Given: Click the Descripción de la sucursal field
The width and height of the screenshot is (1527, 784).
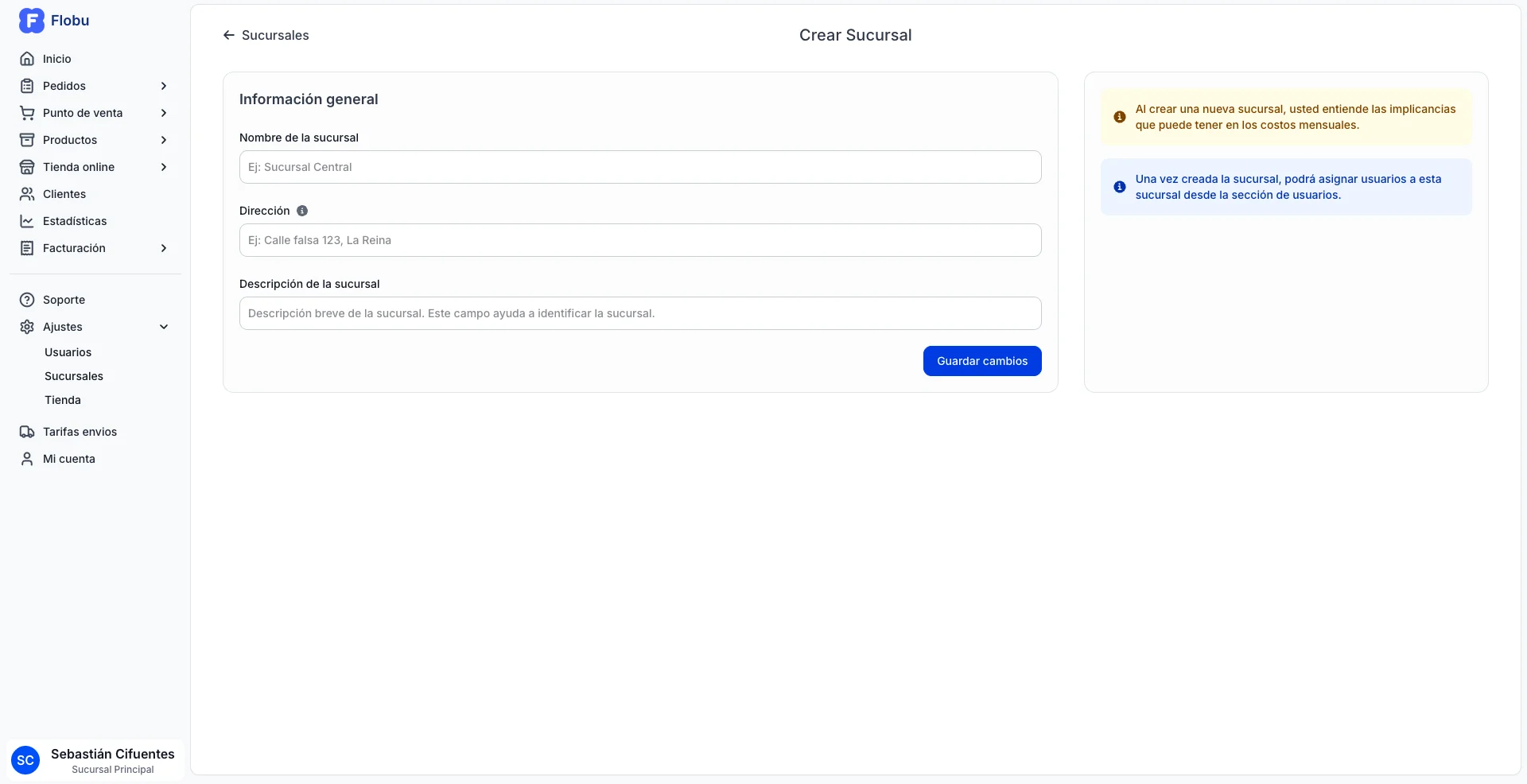Looking at the screenshot, I should tap(640, 313).
